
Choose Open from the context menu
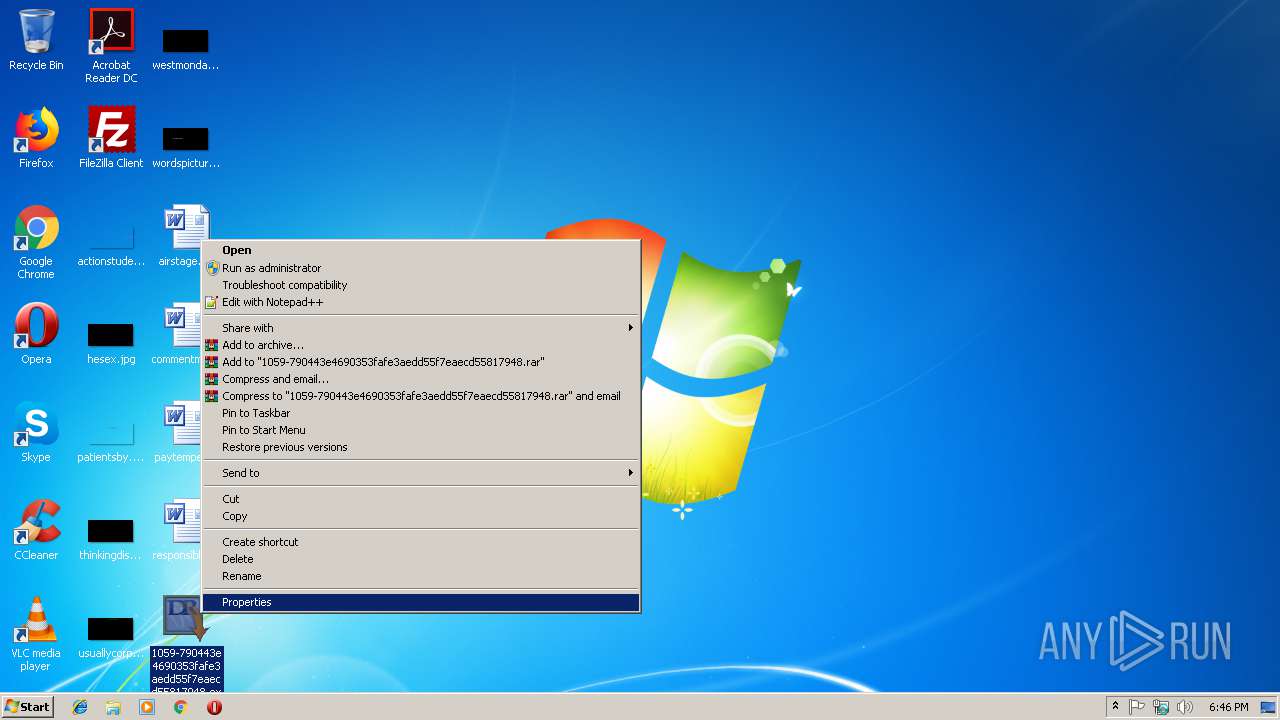tap(421, 250)
